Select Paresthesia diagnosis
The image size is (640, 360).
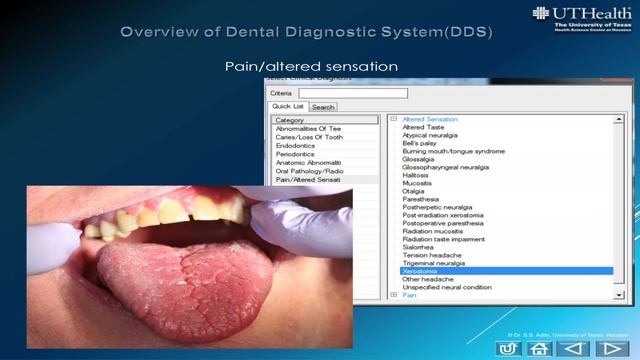pyautogui.click(x=420, y=199)
